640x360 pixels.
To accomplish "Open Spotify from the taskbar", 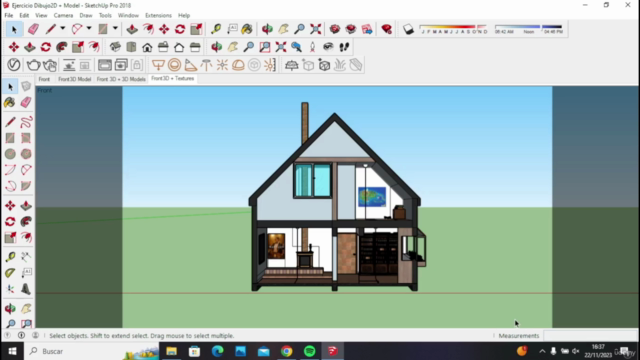I will 310,351.
